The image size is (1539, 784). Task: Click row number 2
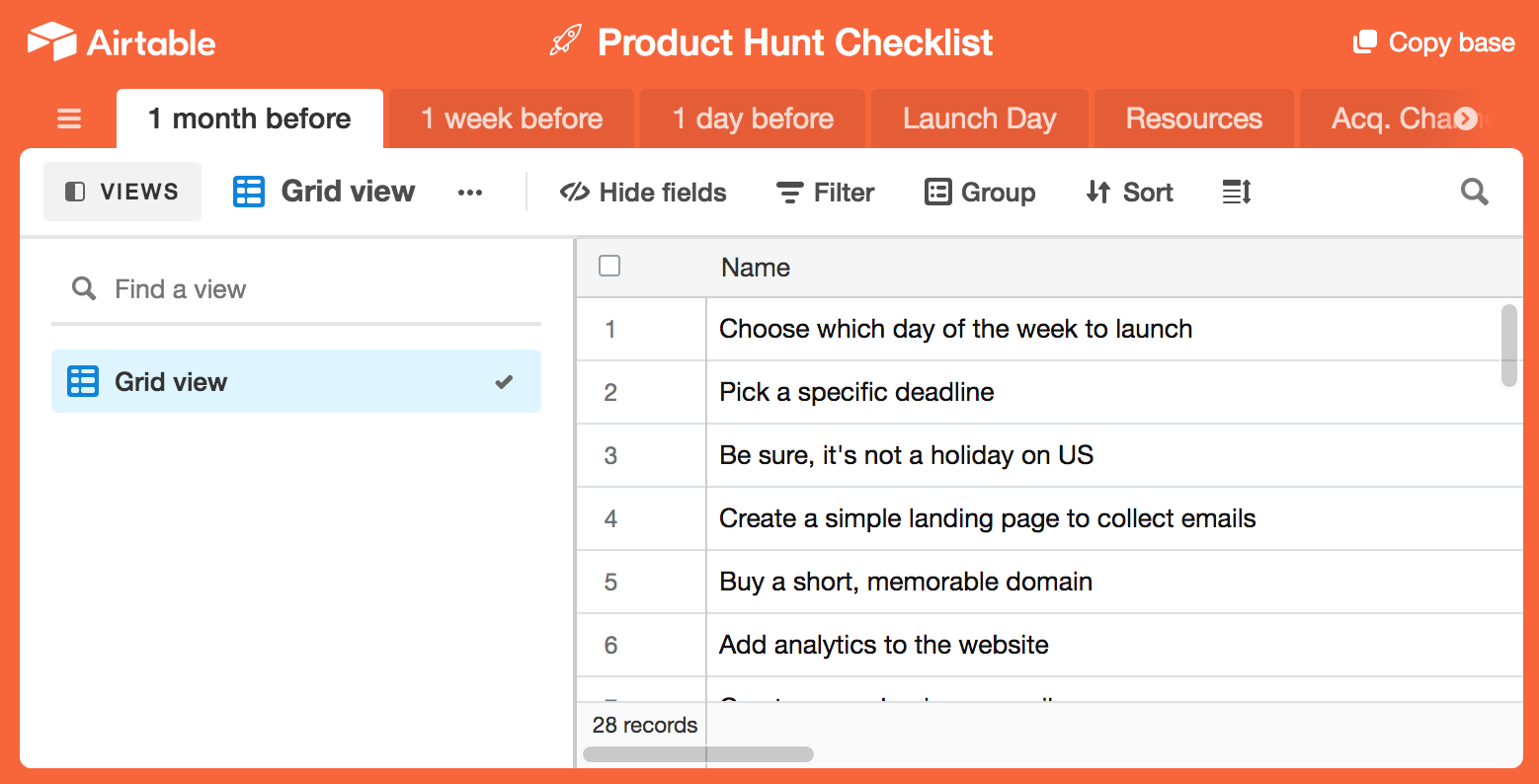point(610,392)
